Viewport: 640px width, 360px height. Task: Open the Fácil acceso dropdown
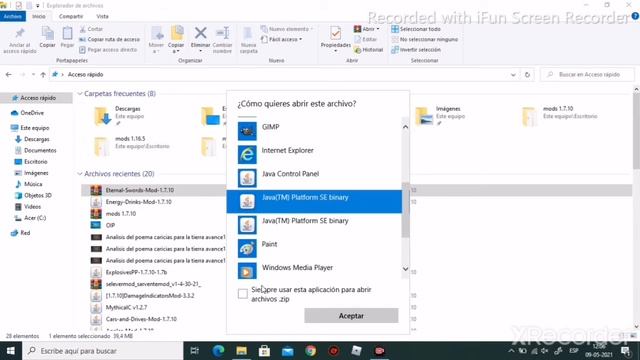282,39
